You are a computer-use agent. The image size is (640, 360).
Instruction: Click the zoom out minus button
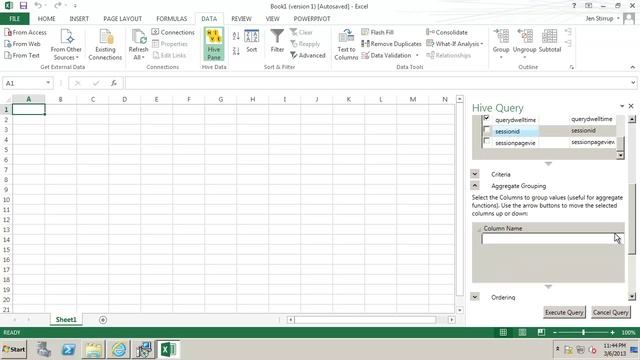555,333
